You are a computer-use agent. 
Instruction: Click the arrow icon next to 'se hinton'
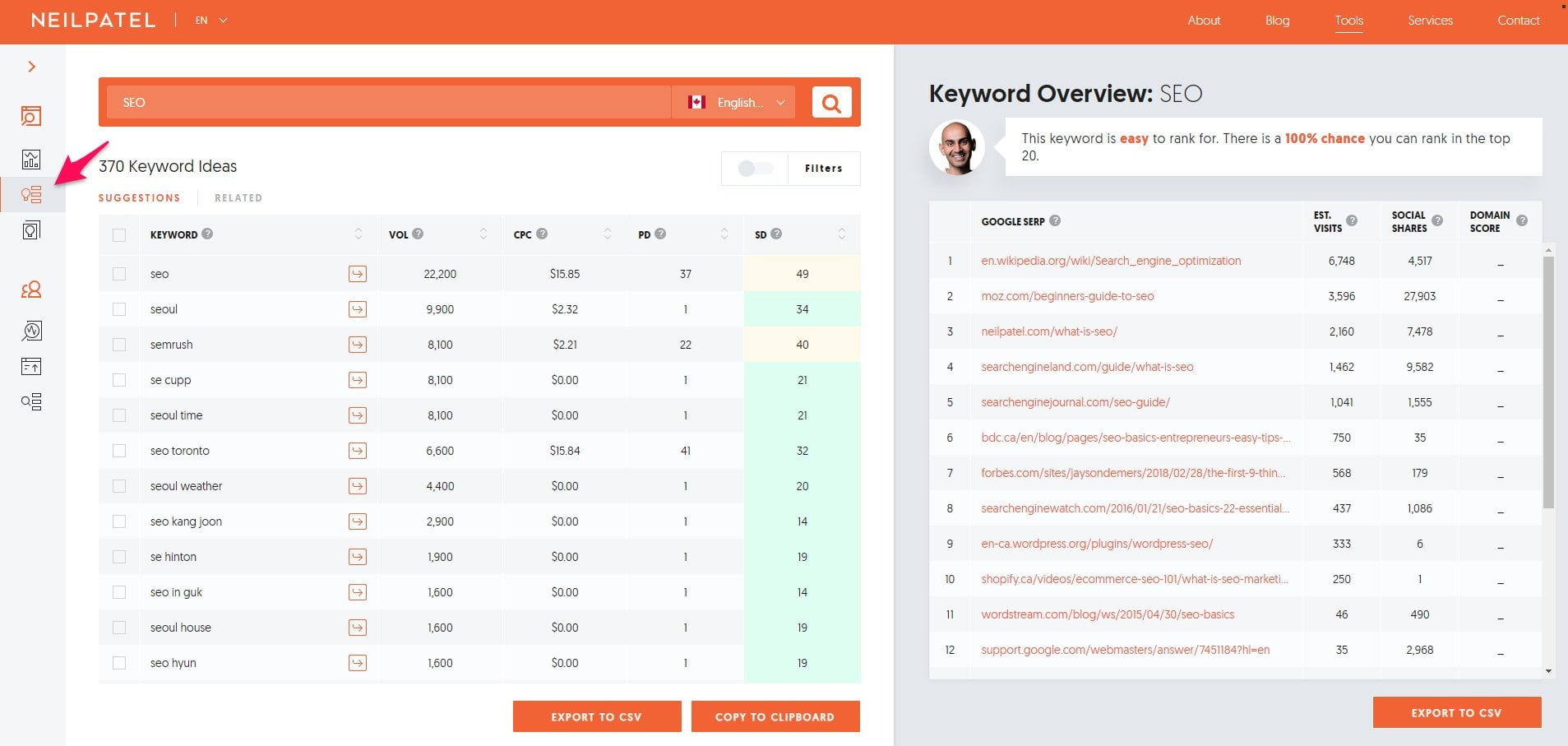[358, 557]
